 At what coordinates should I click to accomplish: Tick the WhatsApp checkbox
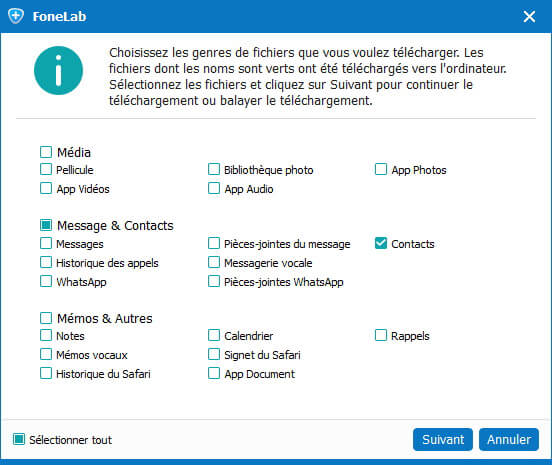pyautogui.click(x=46, y=281)
